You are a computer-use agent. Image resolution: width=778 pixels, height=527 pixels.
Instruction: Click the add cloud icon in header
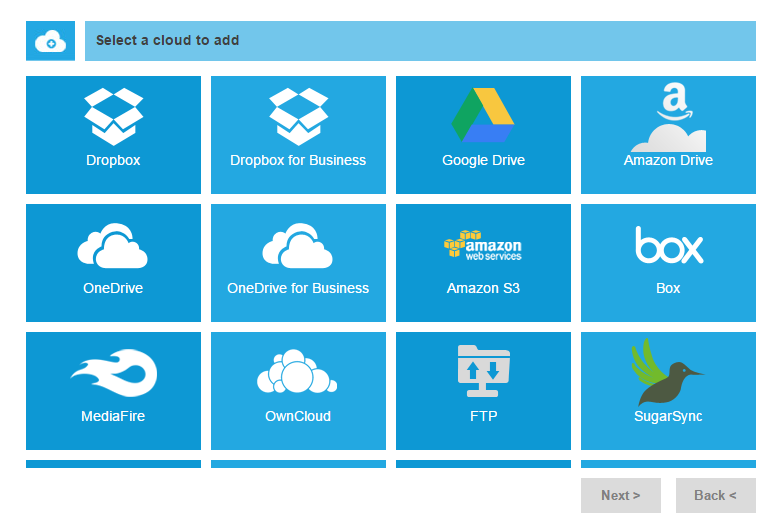coord(50,41)
